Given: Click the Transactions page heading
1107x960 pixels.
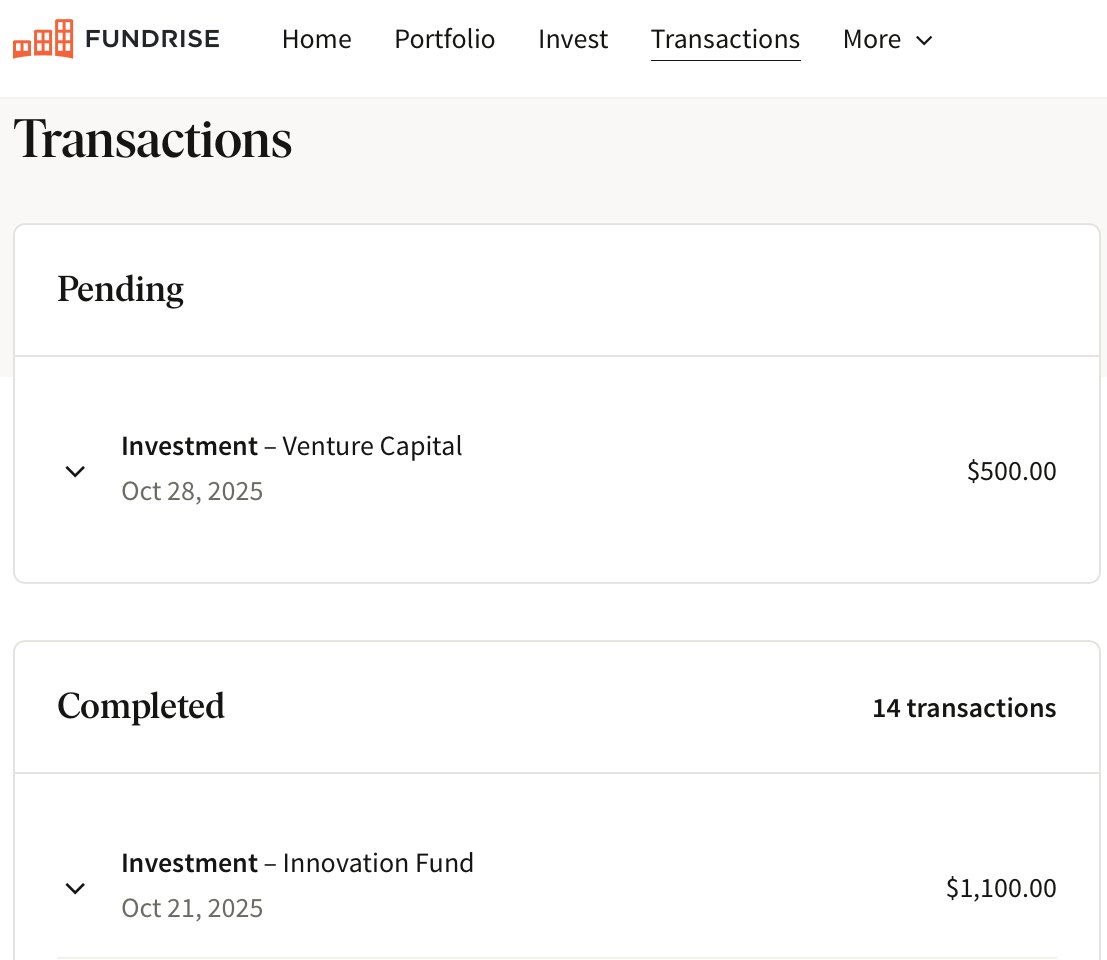Looking at the screenshot, I should click(x=152, y=140).
